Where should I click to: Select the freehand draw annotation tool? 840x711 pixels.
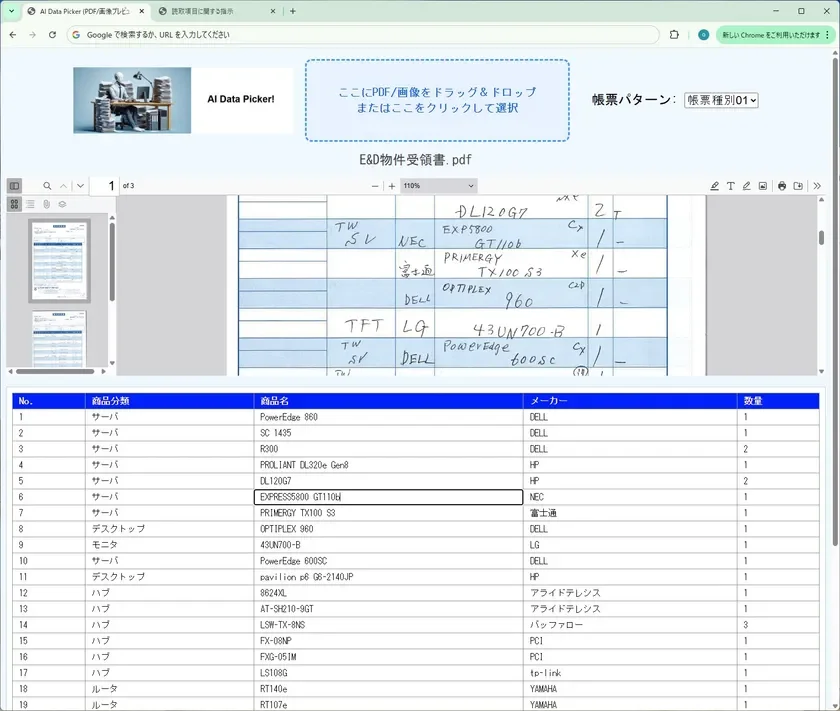click(x=747, y=185)
